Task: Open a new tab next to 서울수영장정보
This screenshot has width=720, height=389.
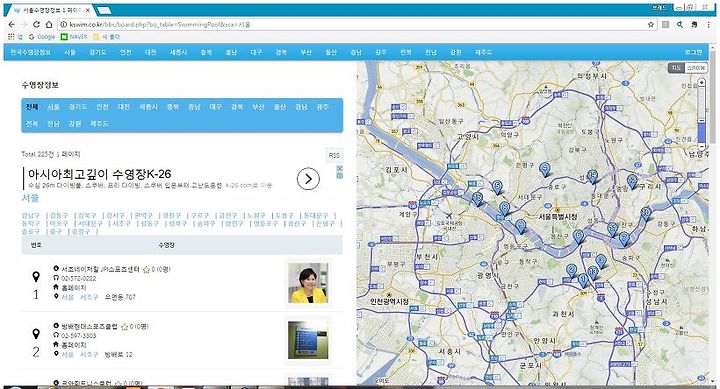Action: pyautogui.click(x=104, y=10)
